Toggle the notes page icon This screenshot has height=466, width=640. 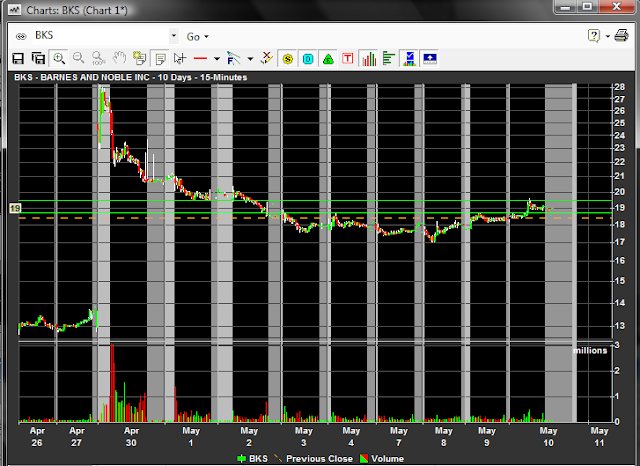pyautogui.click(x=160, y=59)
